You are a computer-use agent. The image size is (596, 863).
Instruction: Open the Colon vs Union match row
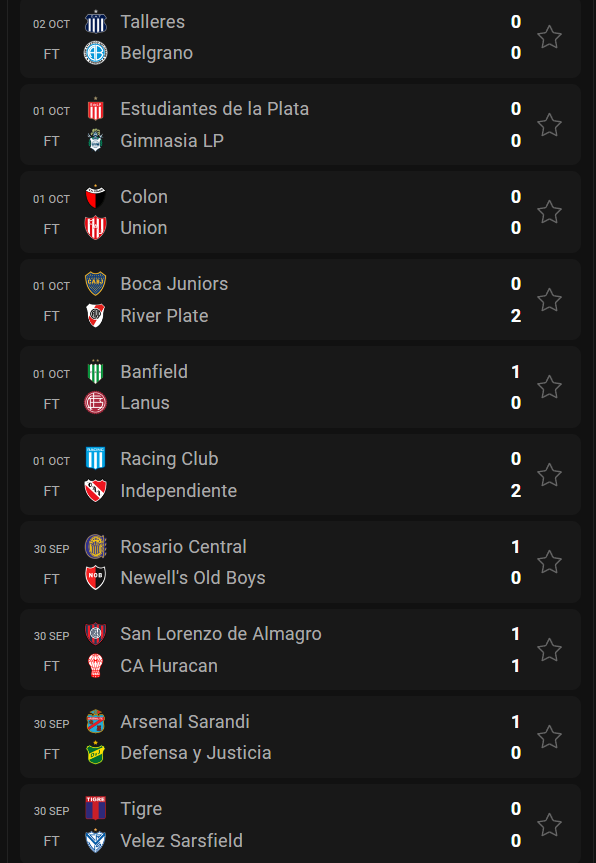[x=300, y=212]
